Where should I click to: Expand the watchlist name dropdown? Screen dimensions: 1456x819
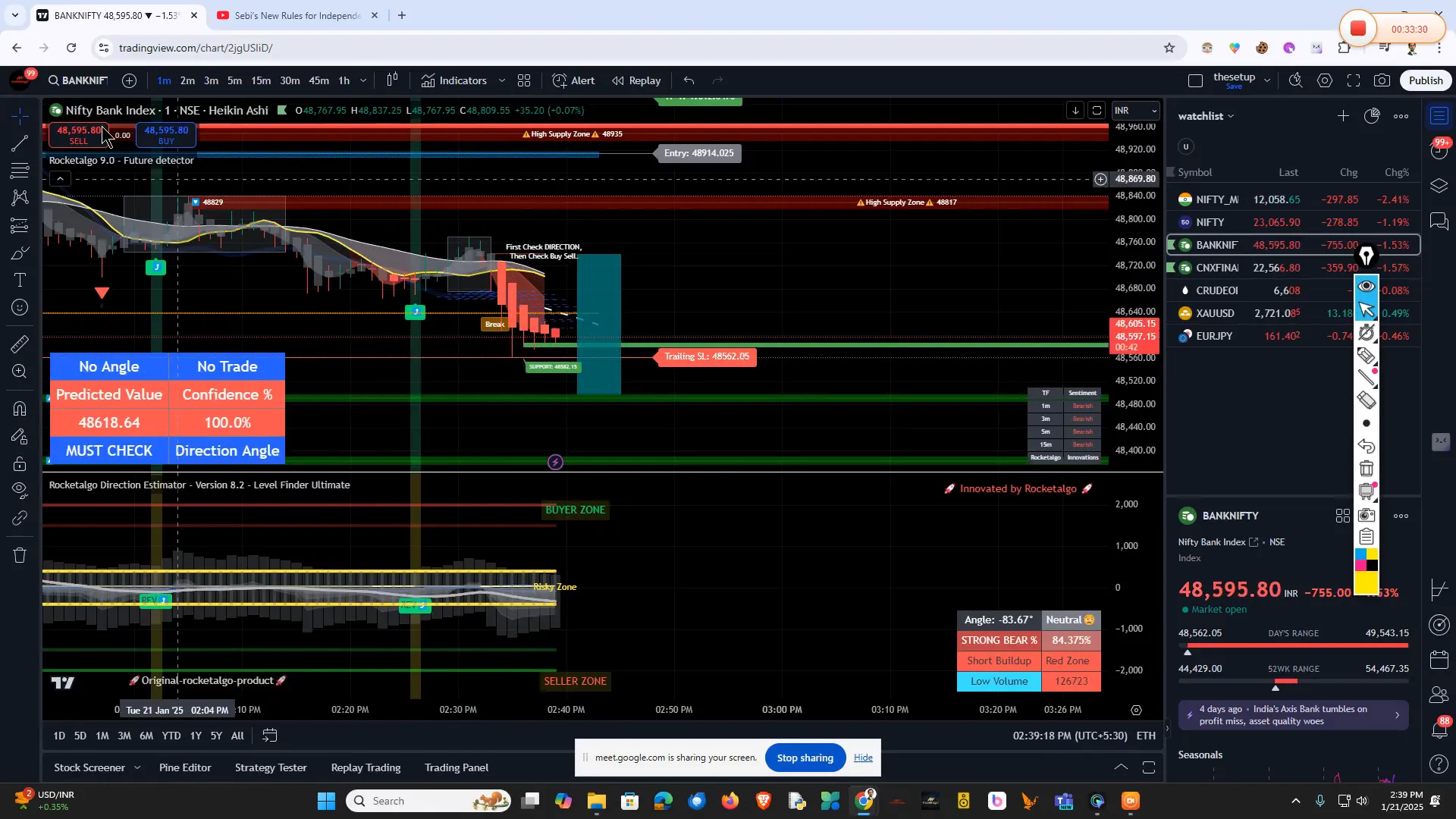pos(1207,116)
